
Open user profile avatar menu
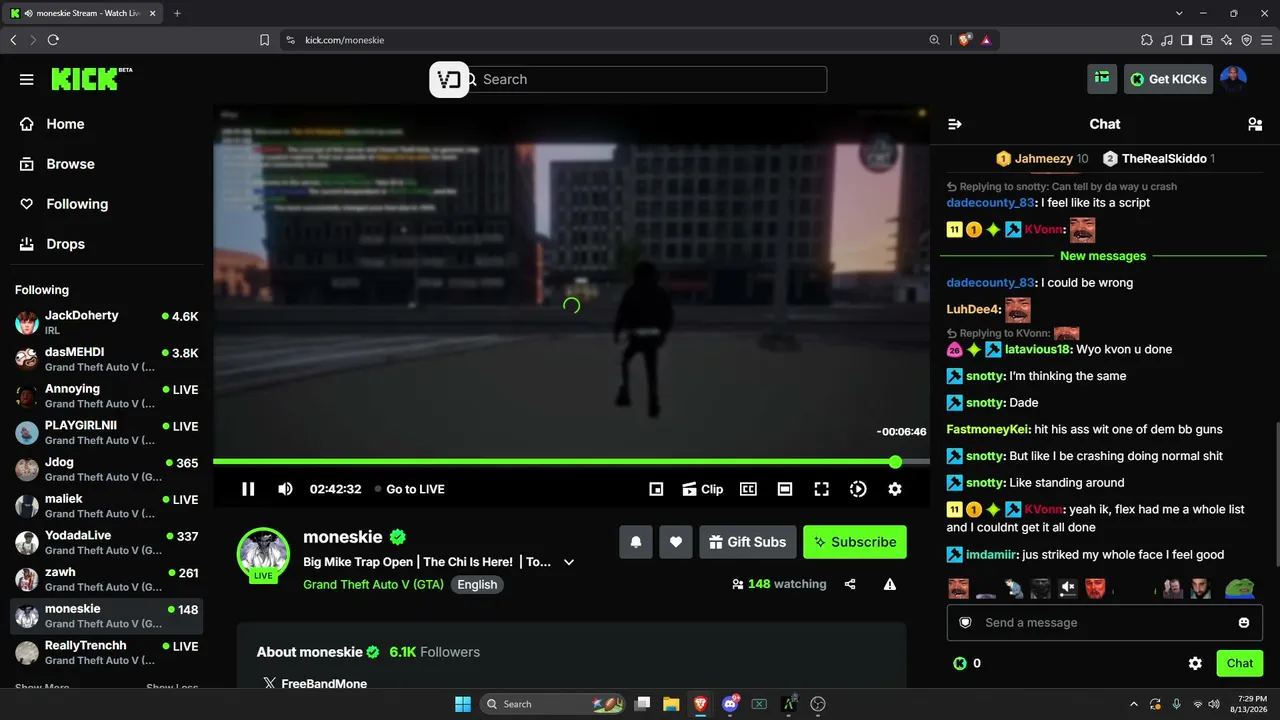point(1234,79)
